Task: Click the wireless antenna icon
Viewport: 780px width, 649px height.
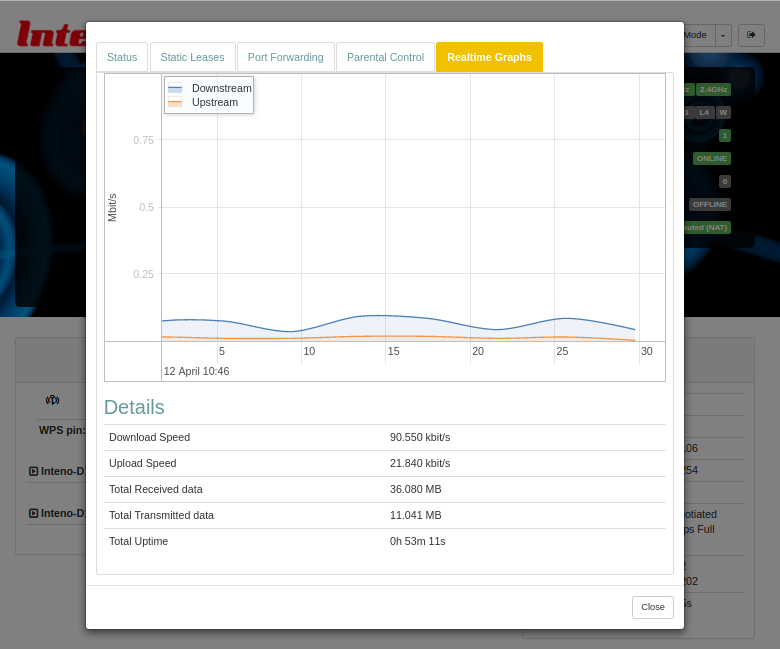Action: click(x=52, y=400)
